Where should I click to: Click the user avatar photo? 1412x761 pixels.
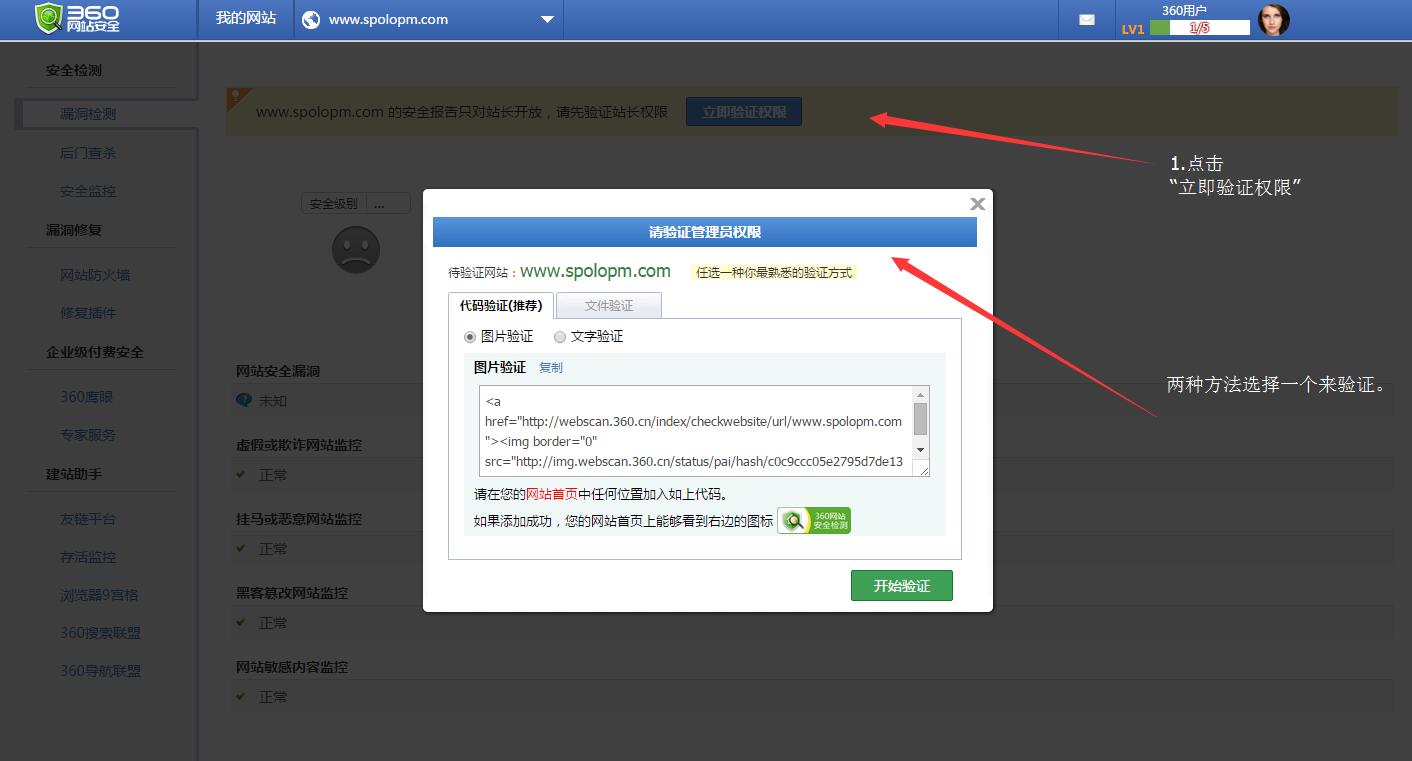click(x=1273, y=19)
